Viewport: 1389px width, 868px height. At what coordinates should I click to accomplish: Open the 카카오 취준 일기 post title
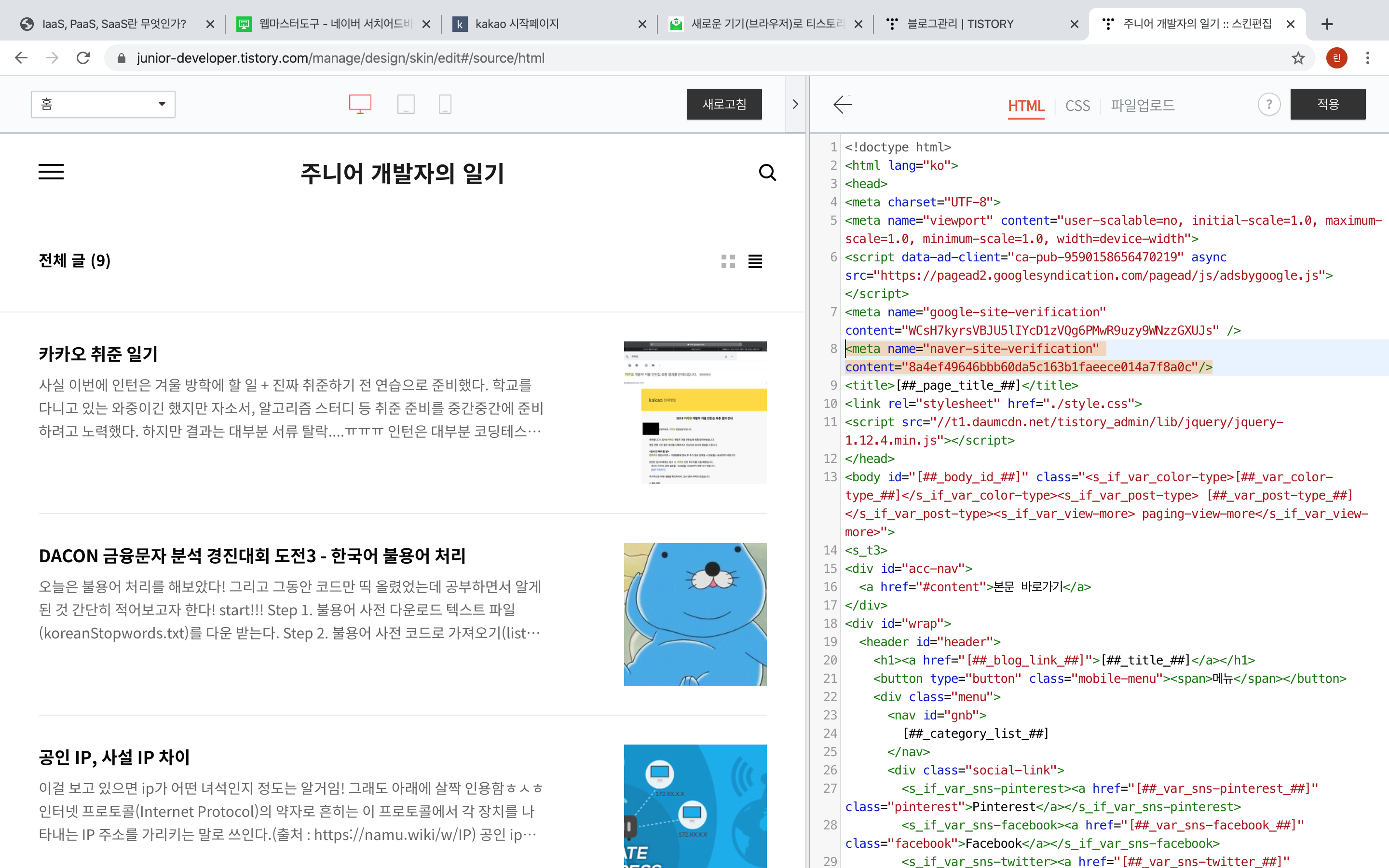98,353
